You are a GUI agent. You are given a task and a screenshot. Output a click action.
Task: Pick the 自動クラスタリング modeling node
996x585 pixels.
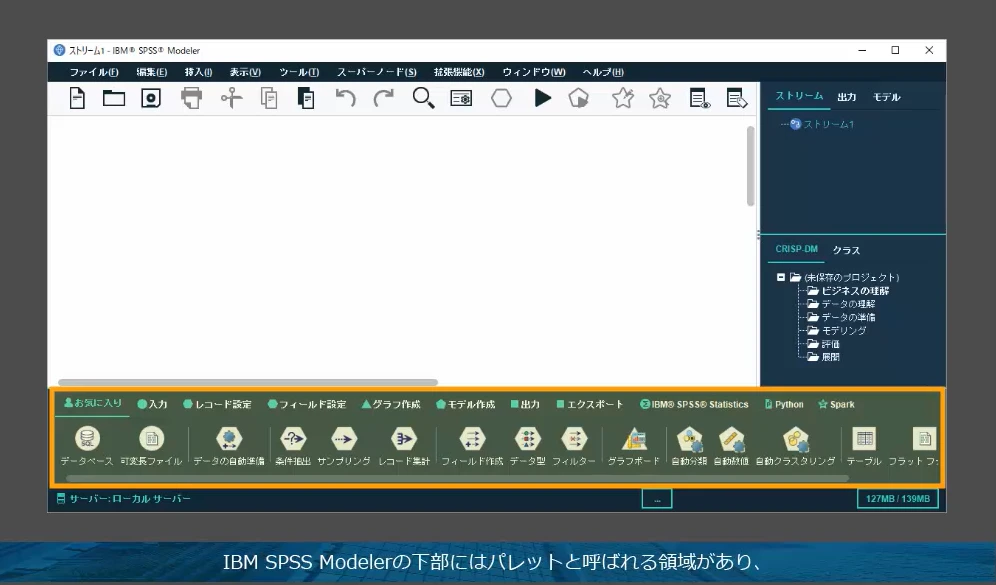coord(798,441)
